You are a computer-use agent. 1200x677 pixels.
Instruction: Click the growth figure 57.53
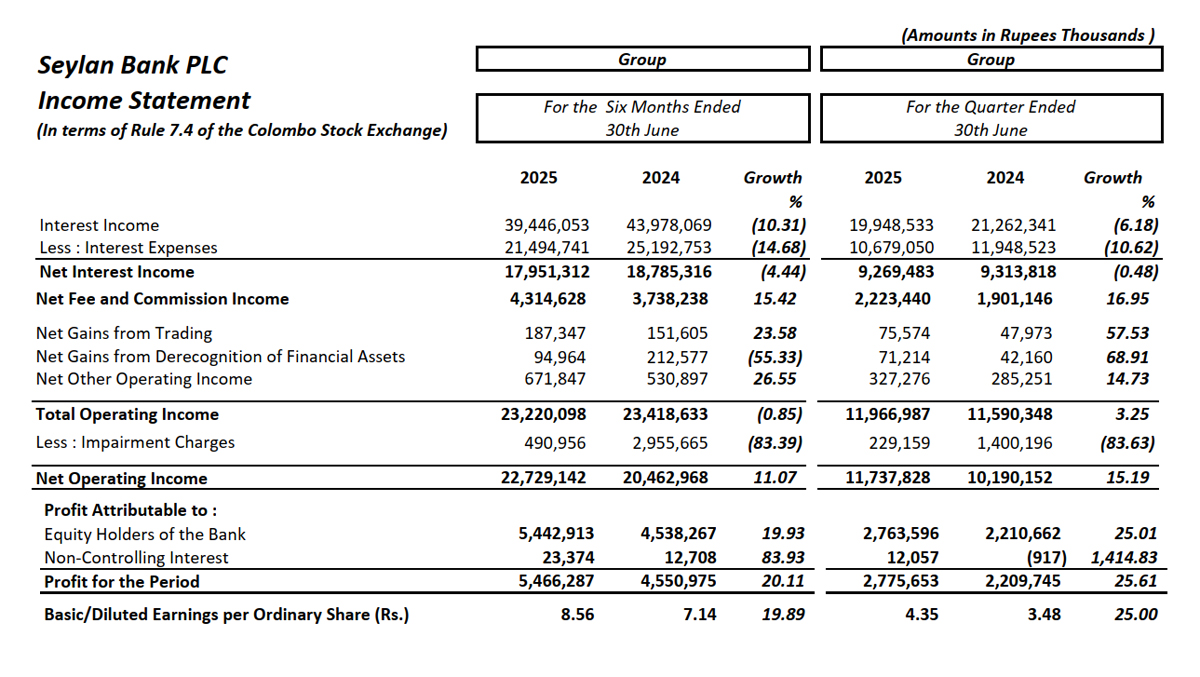(1127, 333)
